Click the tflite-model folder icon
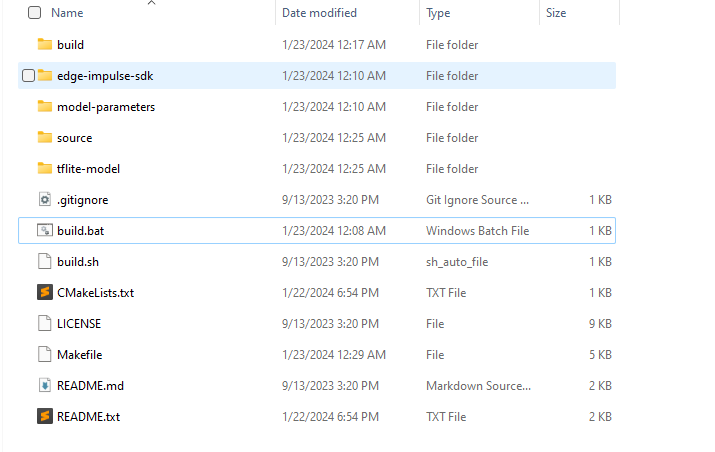This screenshot has height=452, width=715. 44,169
